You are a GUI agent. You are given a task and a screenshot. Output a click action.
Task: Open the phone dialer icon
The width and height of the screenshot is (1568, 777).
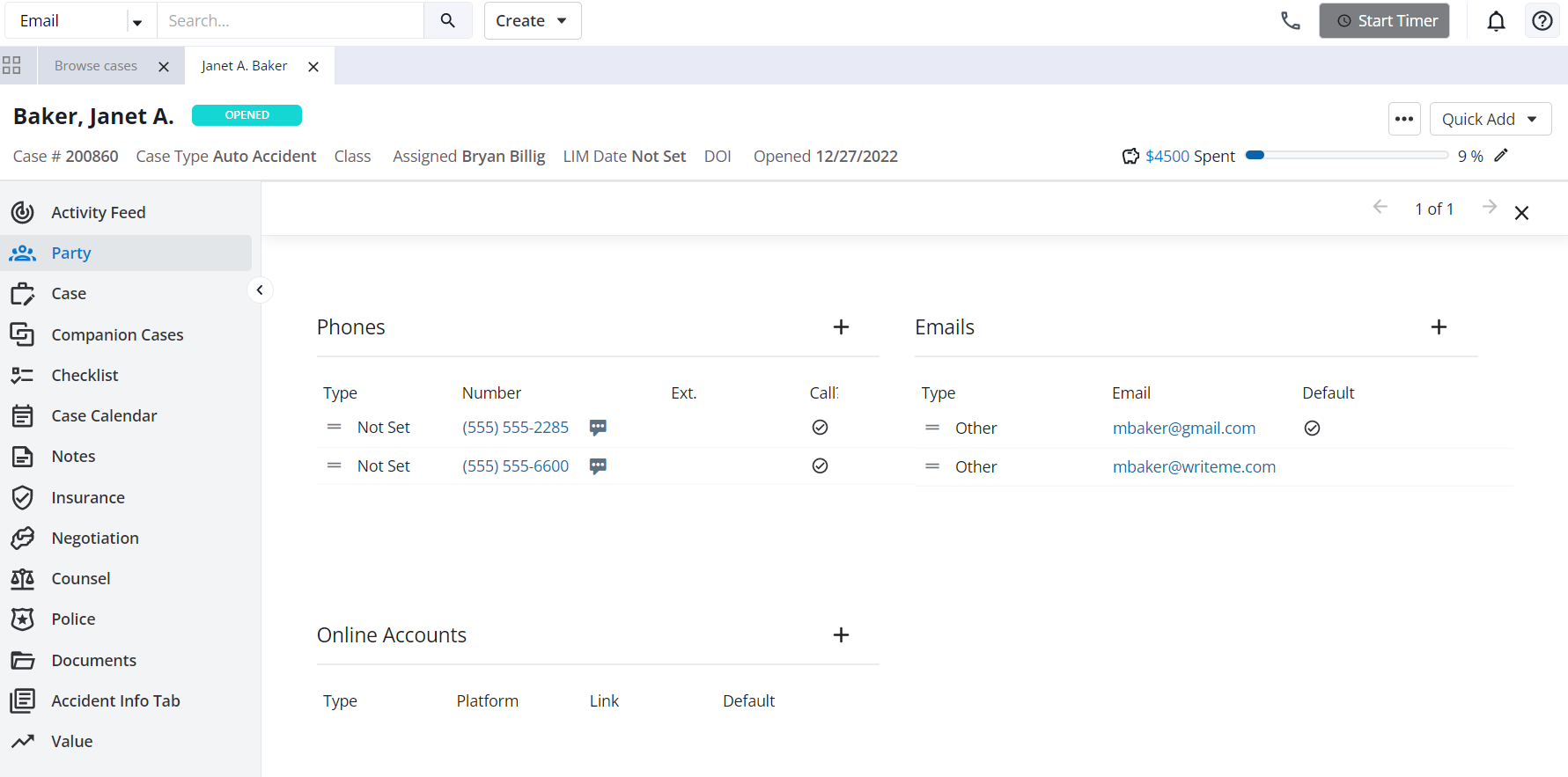(x=1290, y=20)
